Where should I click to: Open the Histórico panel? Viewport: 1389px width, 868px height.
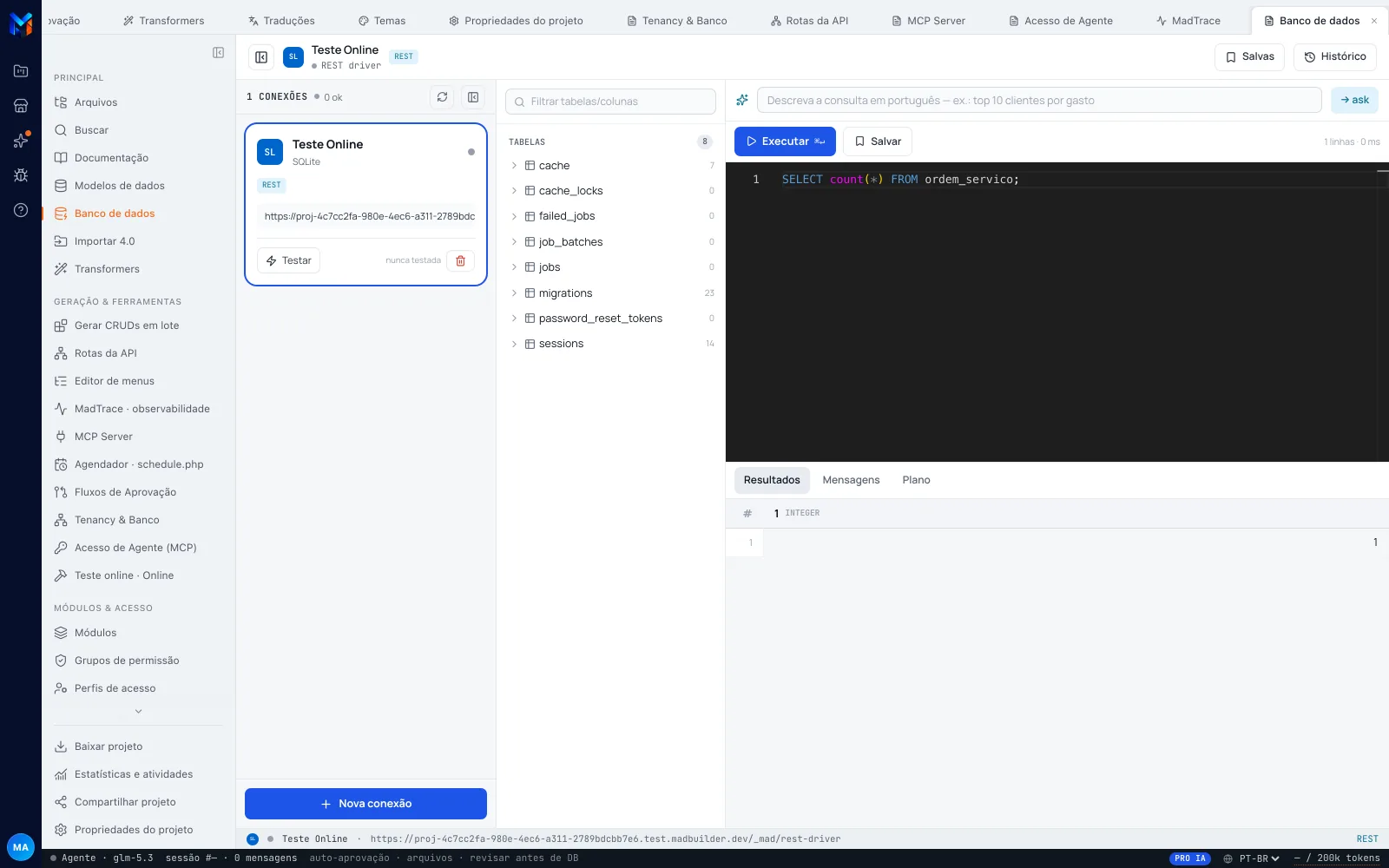pyautogui.click(x=1335, y=57)
